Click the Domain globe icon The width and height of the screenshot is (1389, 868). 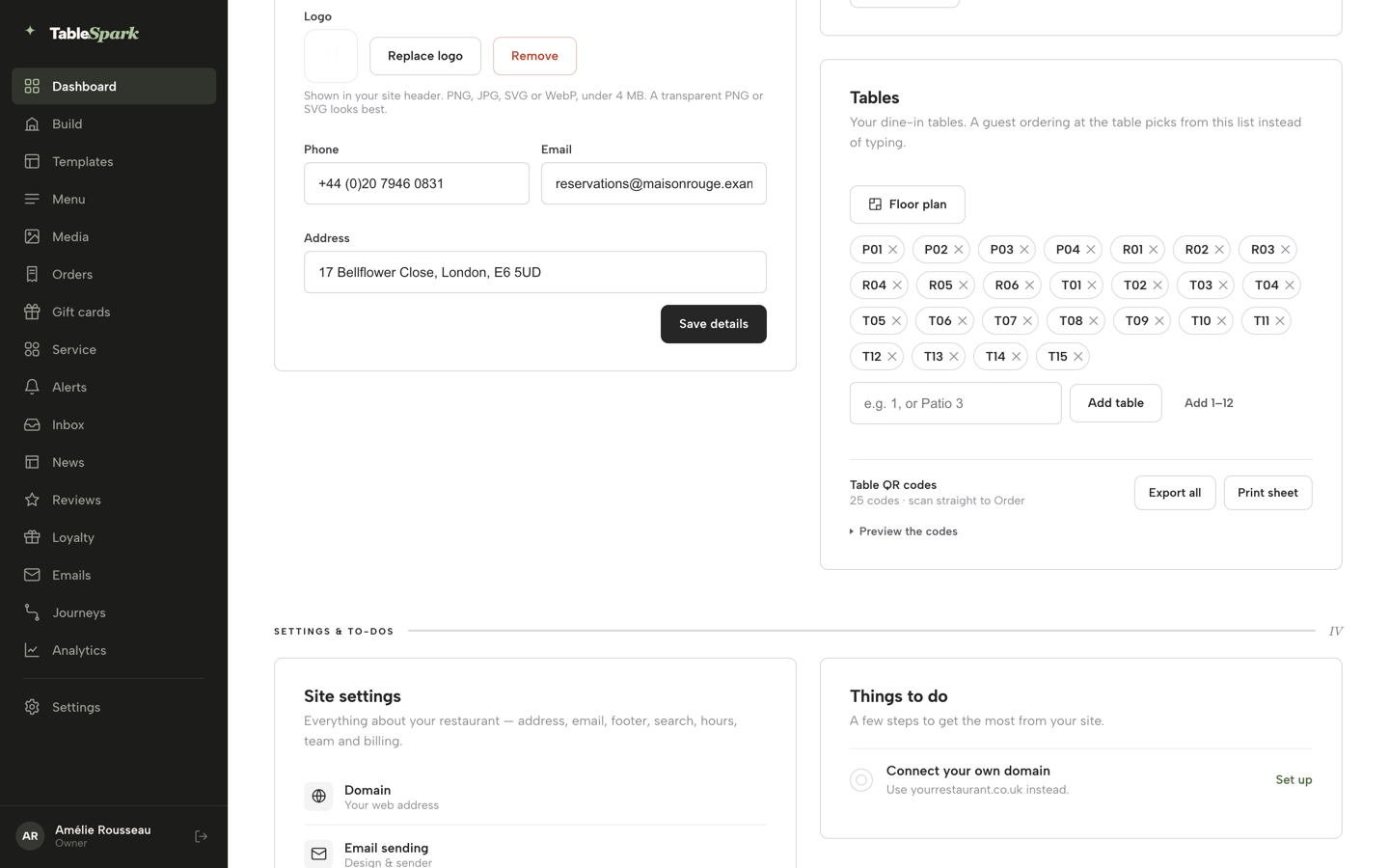click(318, 797)
